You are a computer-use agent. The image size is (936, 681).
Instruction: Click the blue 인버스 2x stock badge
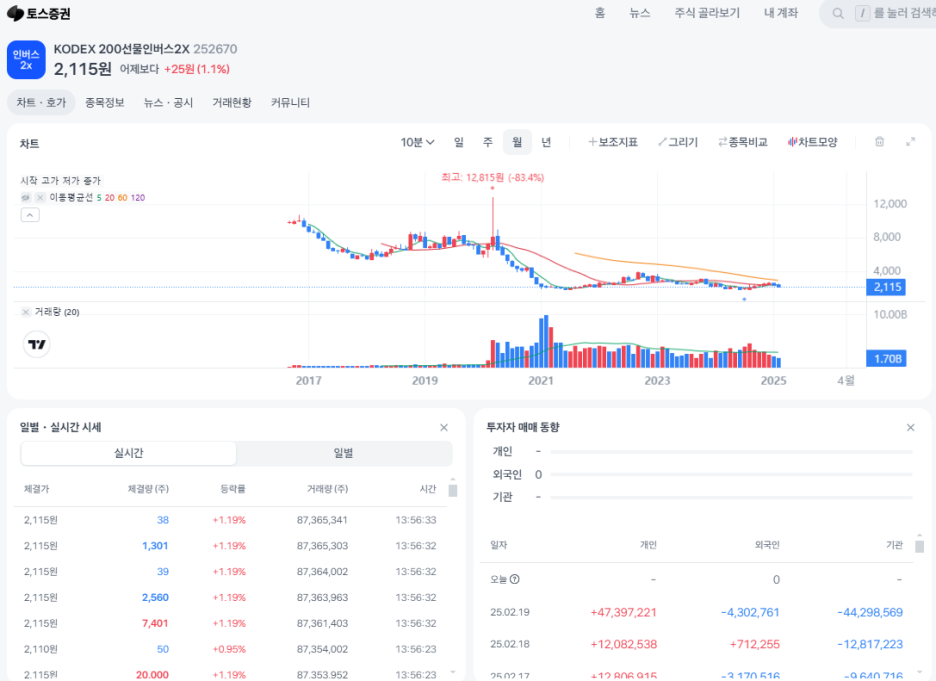pyautogui.click(x=26, y=60)
